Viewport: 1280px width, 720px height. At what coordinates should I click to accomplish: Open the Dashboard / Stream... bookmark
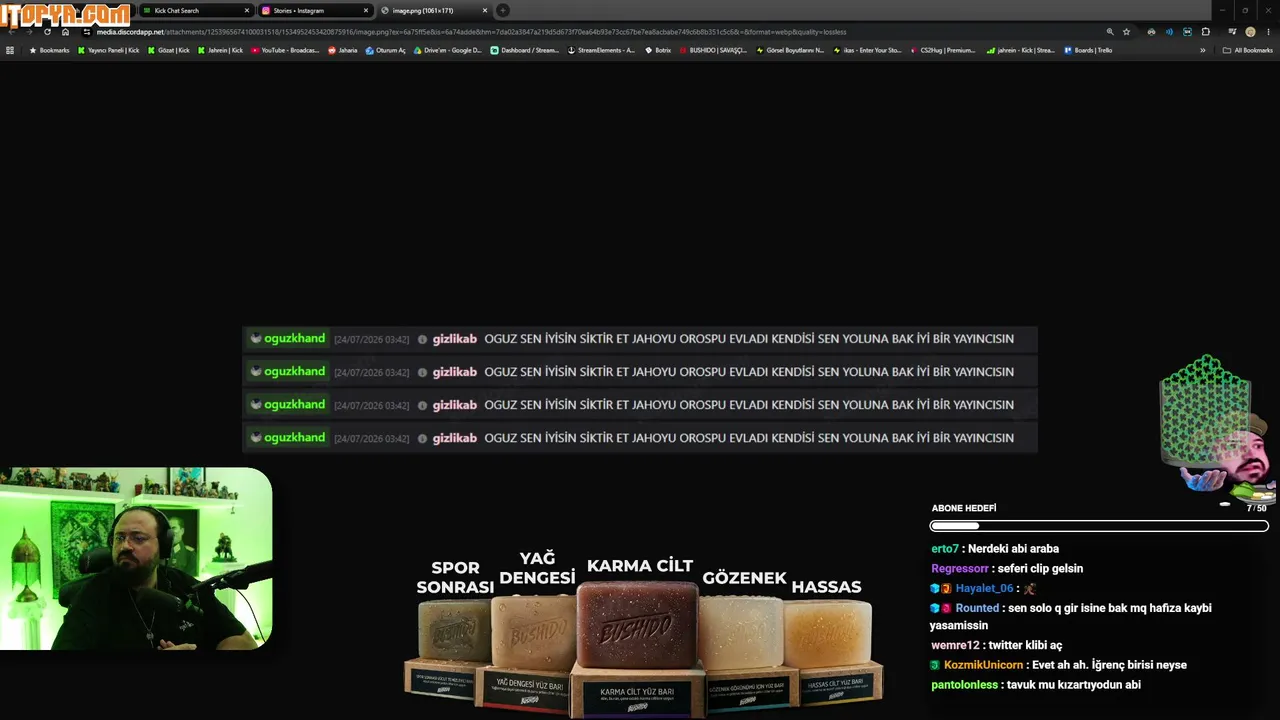tap(525, 50)
